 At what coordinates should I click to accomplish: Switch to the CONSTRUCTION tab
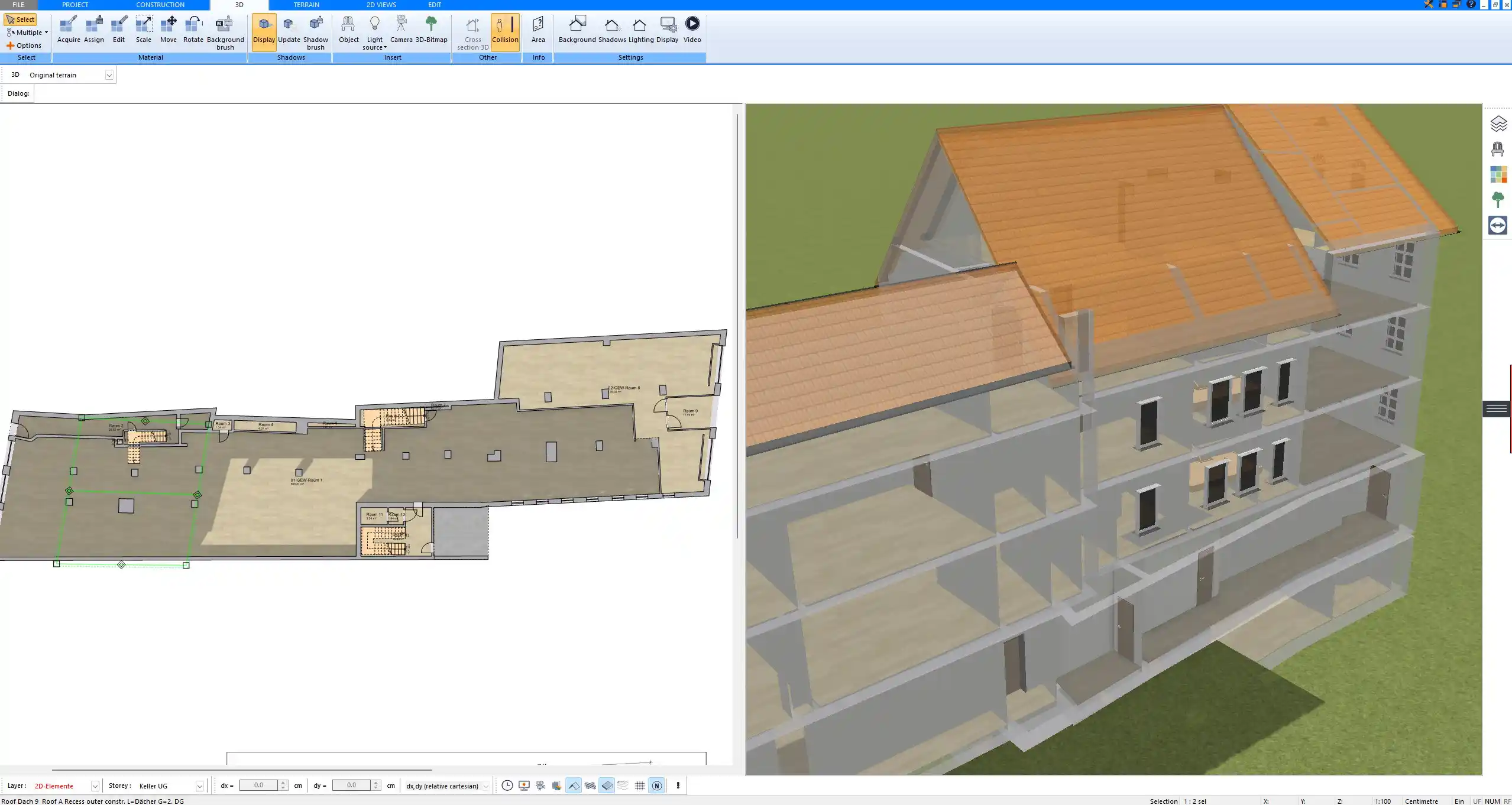pos(160,5)
